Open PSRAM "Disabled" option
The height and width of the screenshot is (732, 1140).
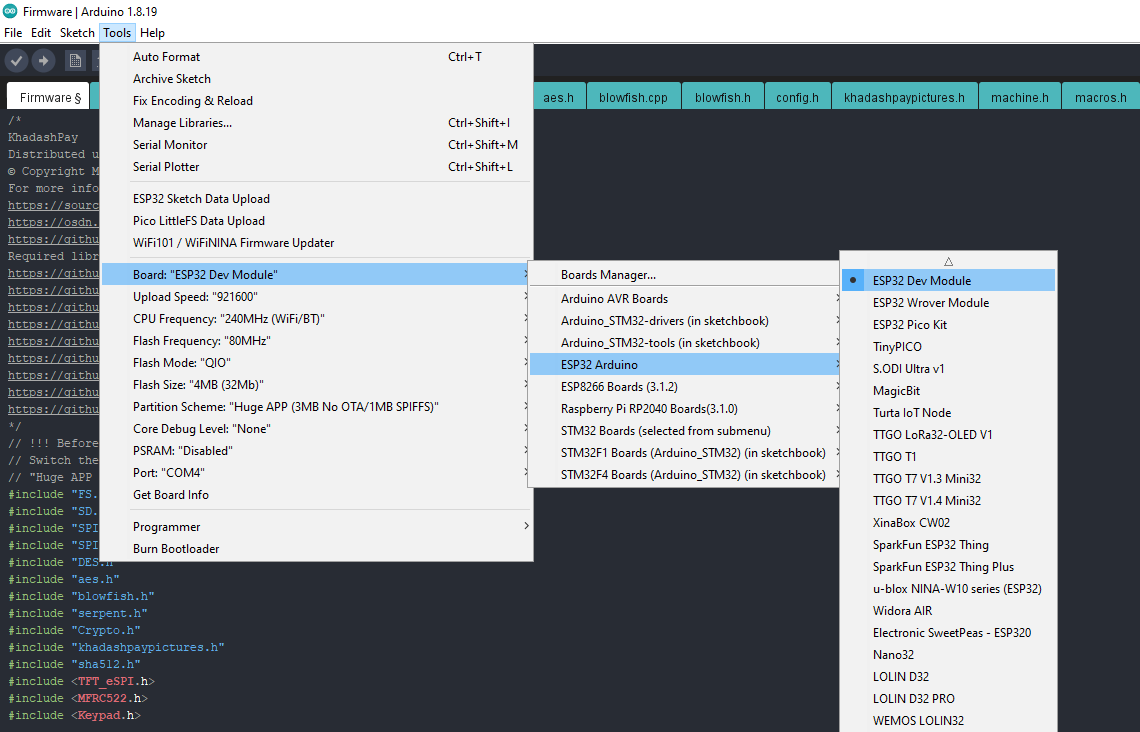(317, 451)
